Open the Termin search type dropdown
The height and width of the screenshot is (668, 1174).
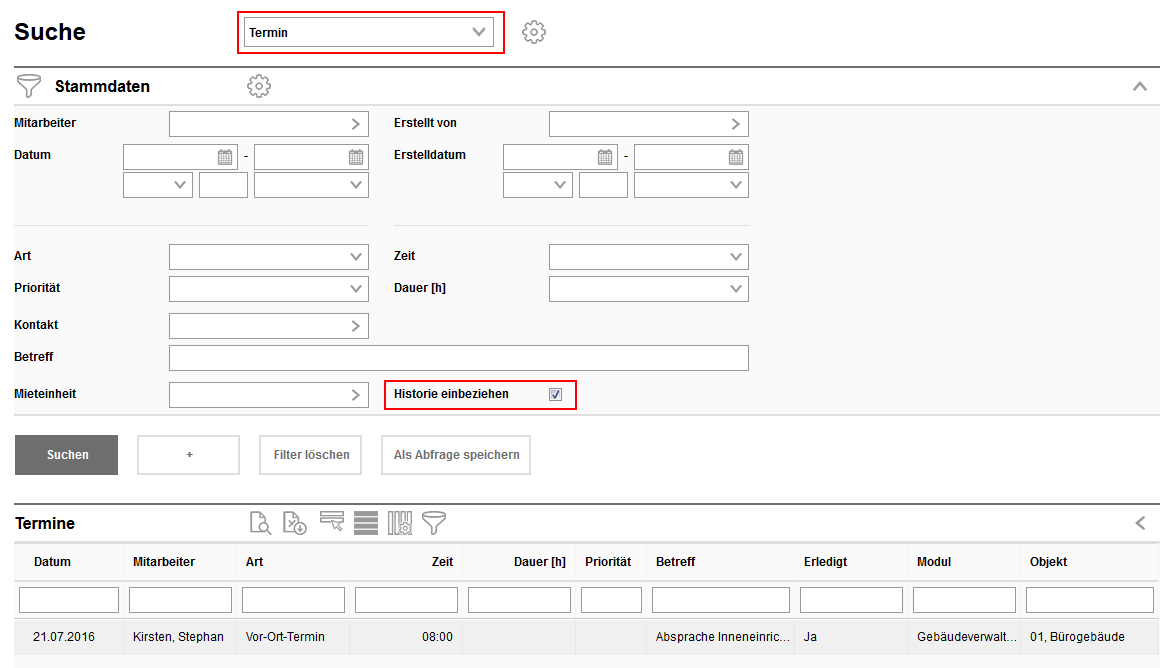pos(368,32)
